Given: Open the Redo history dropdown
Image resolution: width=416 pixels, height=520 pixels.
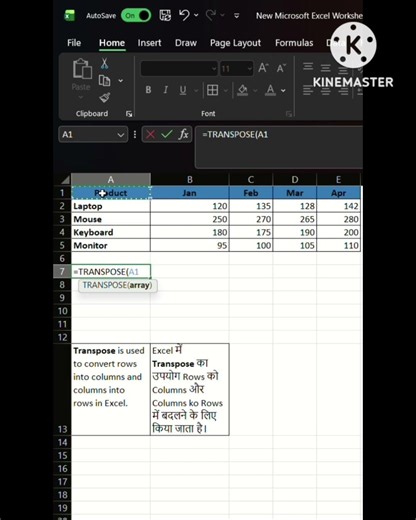Looking at the screenshot, I should 222,15.
